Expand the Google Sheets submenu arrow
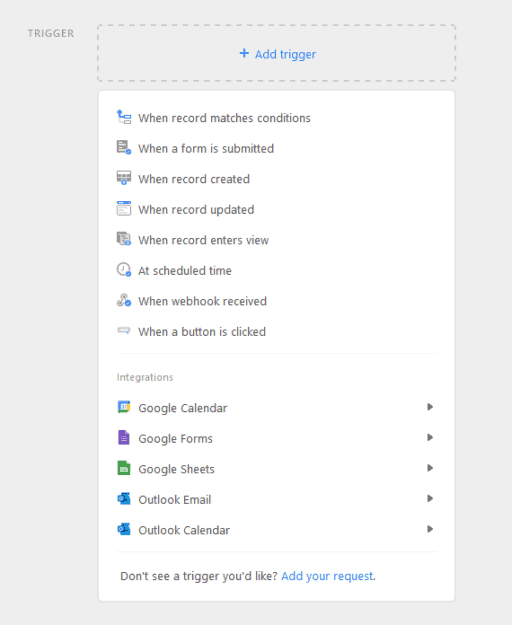 click(x=430, y=468)
